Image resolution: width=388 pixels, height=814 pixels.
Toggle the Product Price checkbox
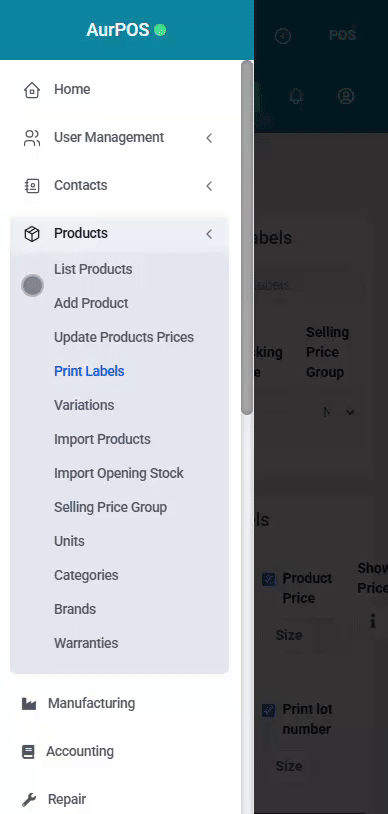click(x=269, y=579)
